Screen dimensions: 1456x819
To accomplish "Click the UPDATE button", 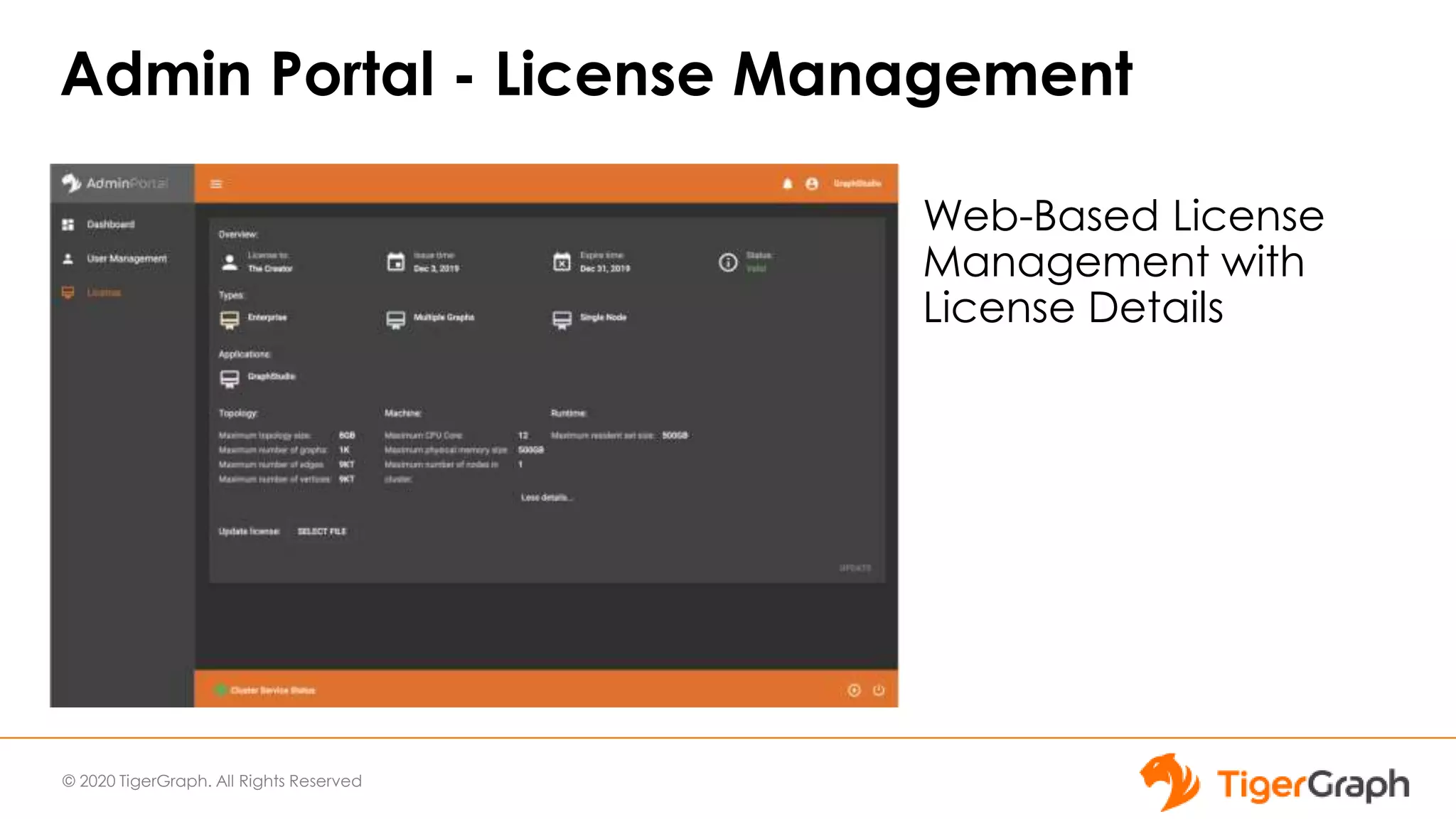I will 855,568.
